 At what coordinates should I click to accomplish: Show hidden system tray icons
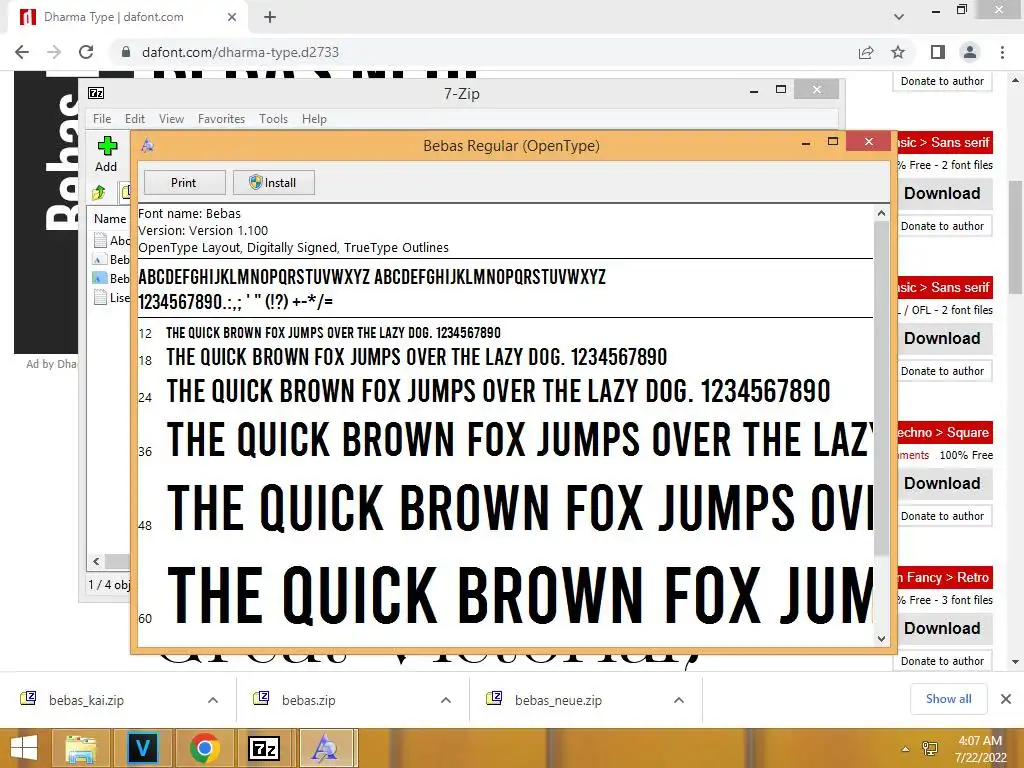[905, 749]
